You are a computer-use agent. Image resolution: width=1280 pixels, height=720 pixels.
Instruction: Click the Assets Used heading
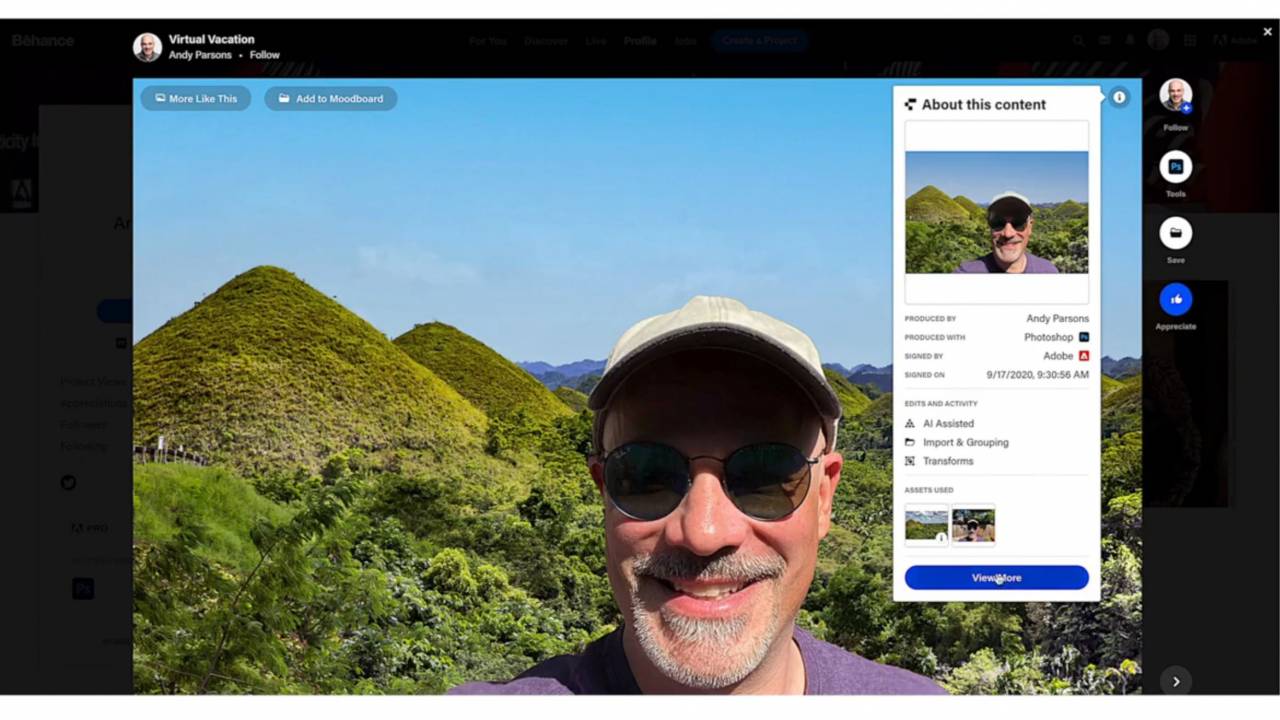(x=929, y=490)
